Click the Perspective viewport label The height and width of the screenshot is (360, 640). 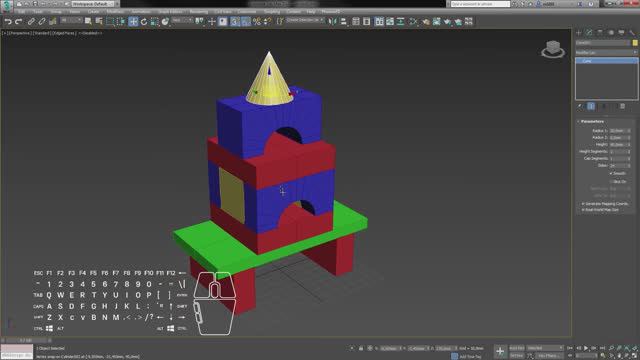point(20,33)
